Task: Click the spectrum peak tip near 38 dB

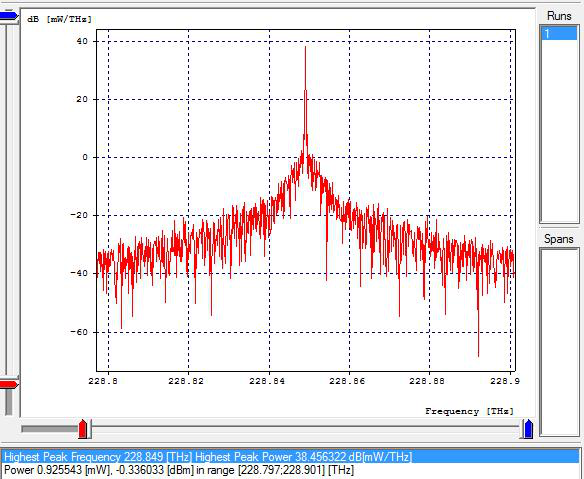Action: (x=305, y=47)
